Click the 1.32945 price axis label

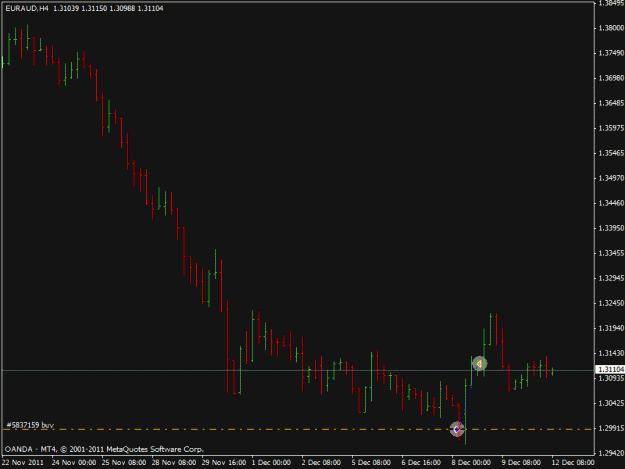pos(611,278)
